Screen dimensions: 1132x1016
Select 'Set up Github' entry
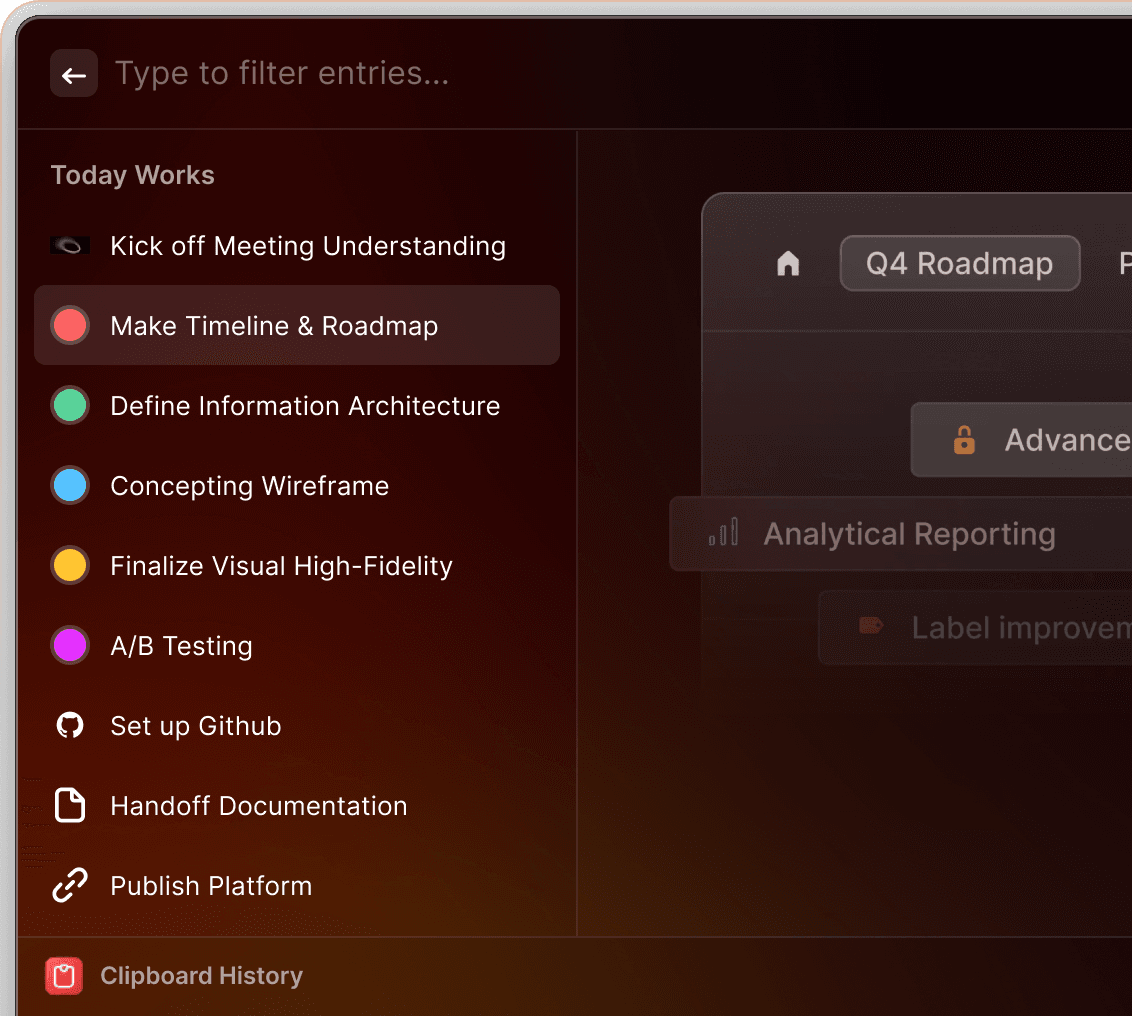297,726
